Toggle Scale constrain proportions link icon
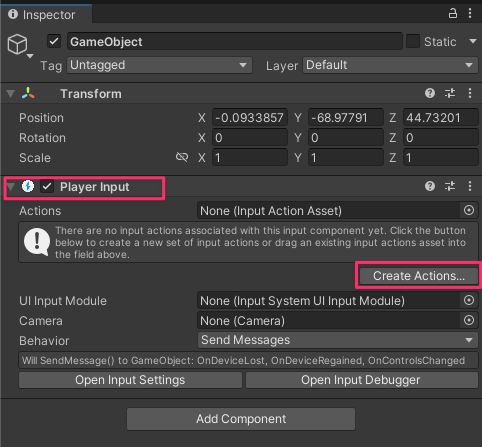482x447 pixels. click(182, 157)
